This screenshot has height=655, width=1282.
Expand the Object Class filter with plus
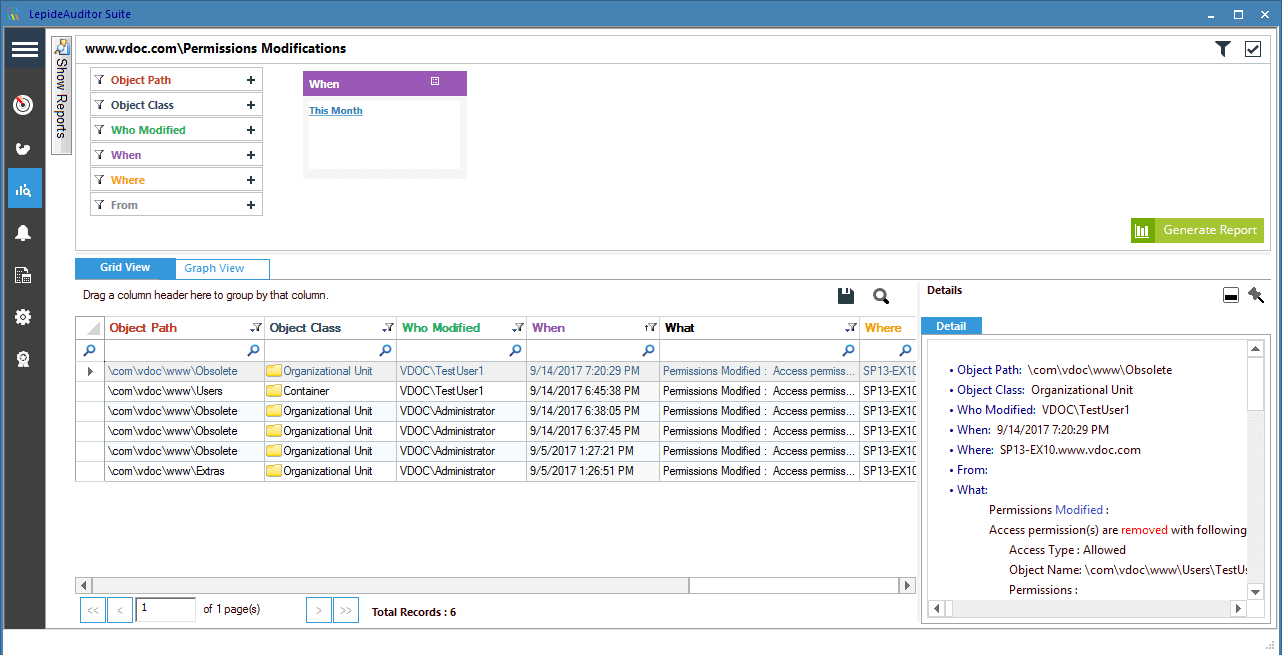click(x=251, y=105)
